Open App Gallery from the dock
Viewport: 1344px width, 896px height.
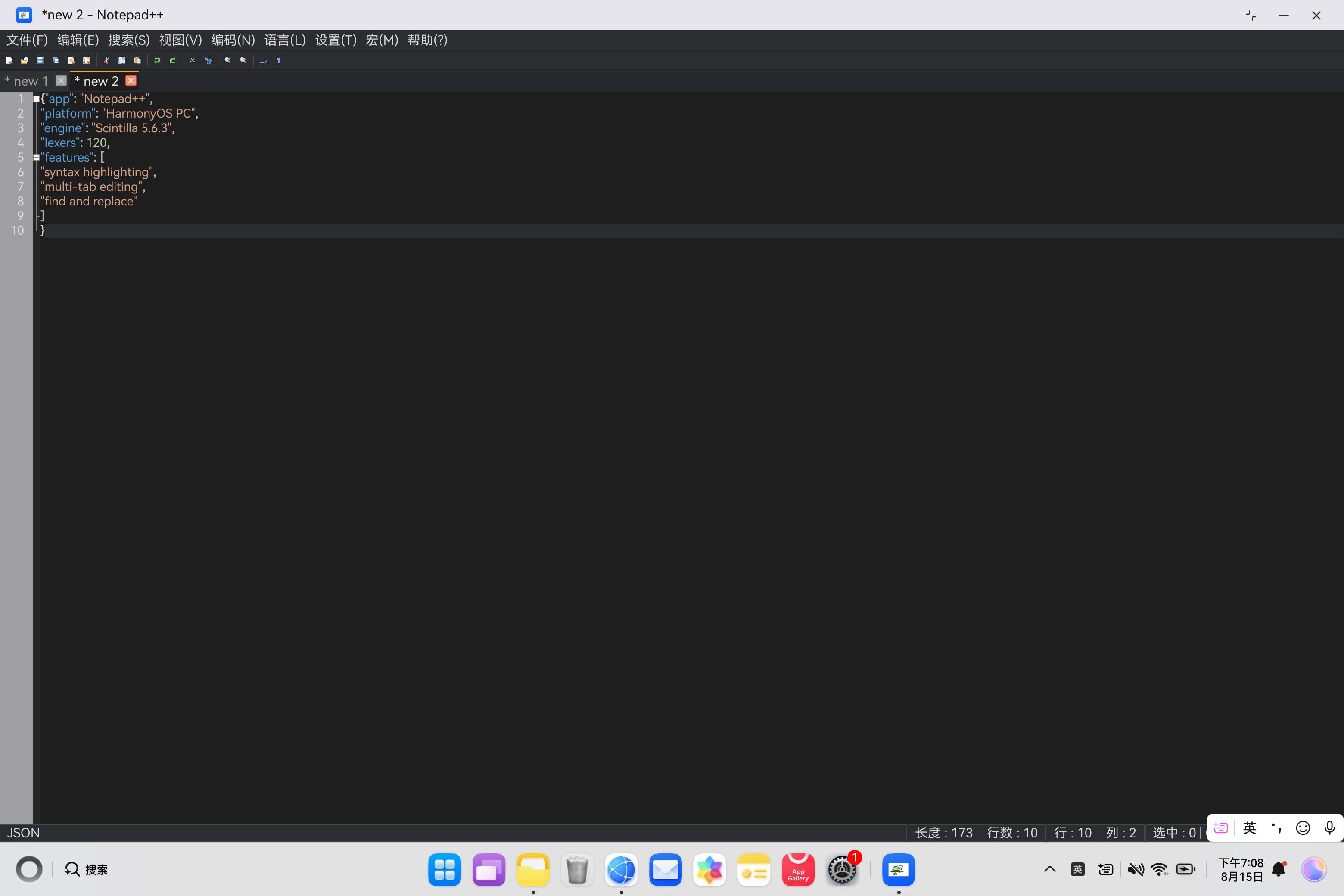click(x=798, y=870)
